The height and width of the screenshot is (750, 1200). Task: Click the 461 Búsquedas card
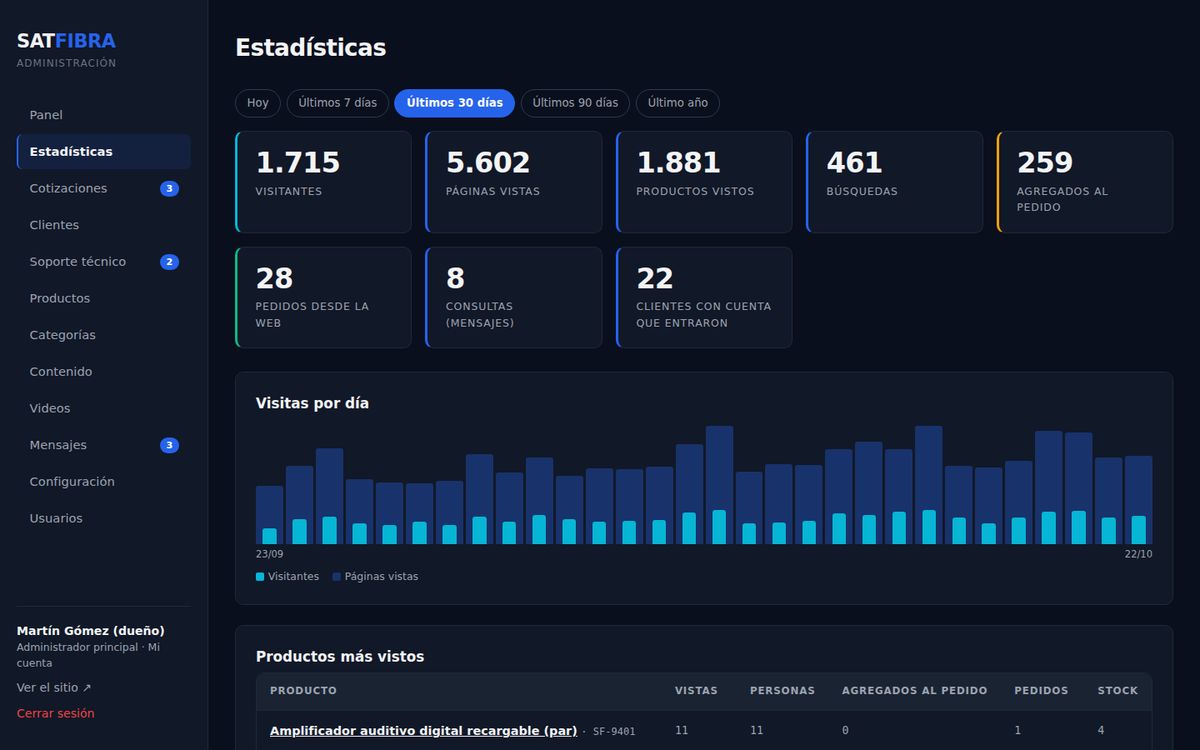tap(895, 182)
